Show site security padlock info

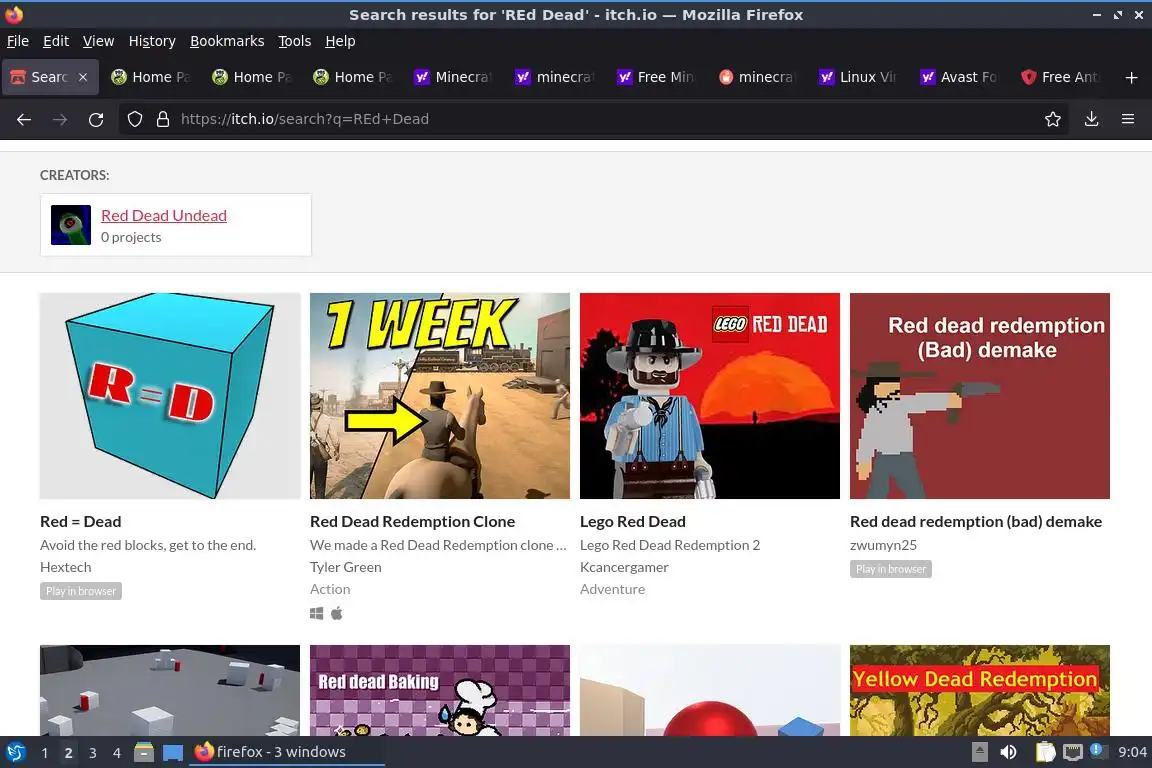pyautogui.click(x=163, y=119)
